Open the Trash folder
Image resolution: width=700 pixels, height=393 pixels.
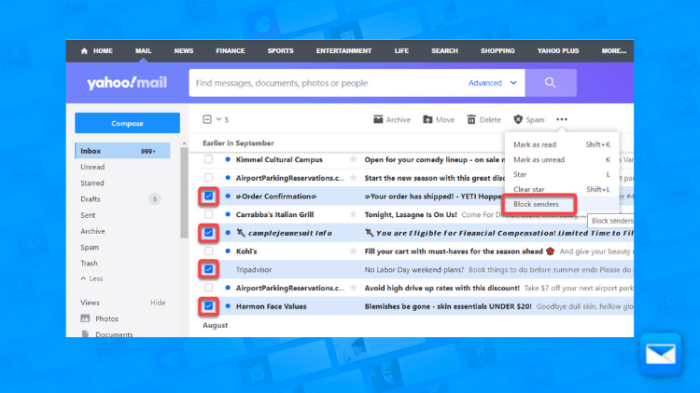[89, 263]
